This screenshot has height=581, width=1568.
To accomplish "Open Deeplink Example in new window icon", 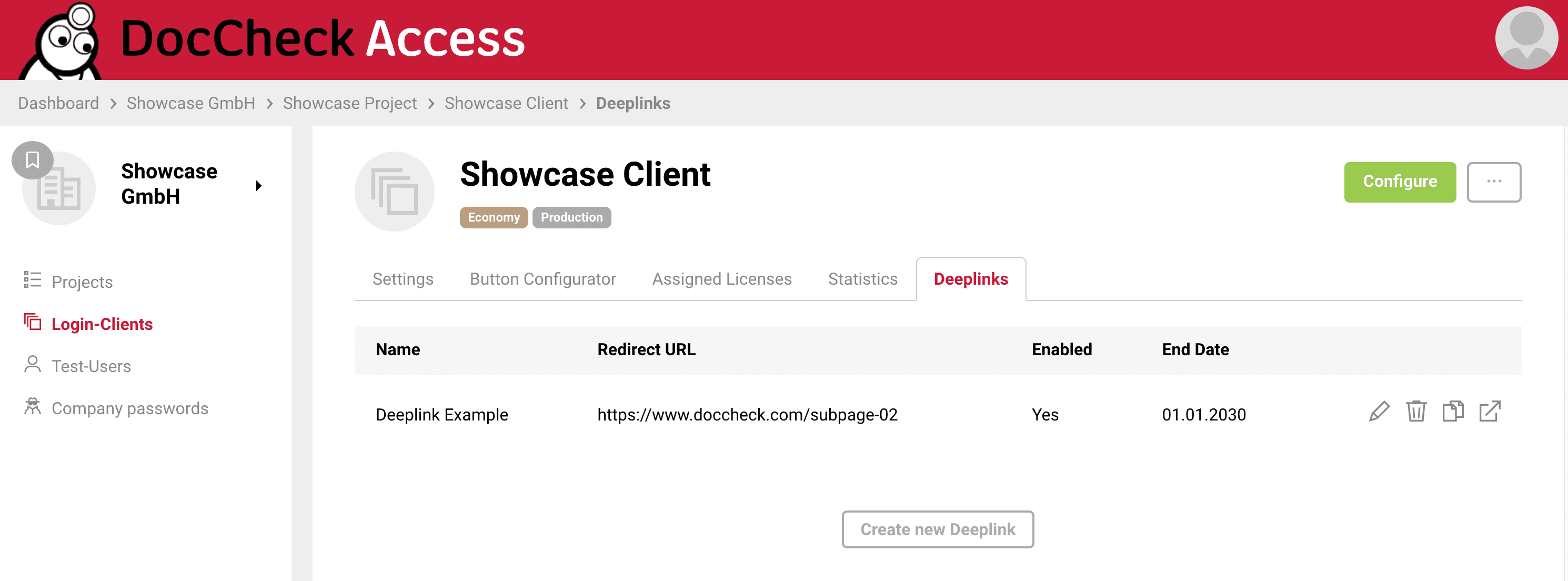I will tap(1490, 412).
